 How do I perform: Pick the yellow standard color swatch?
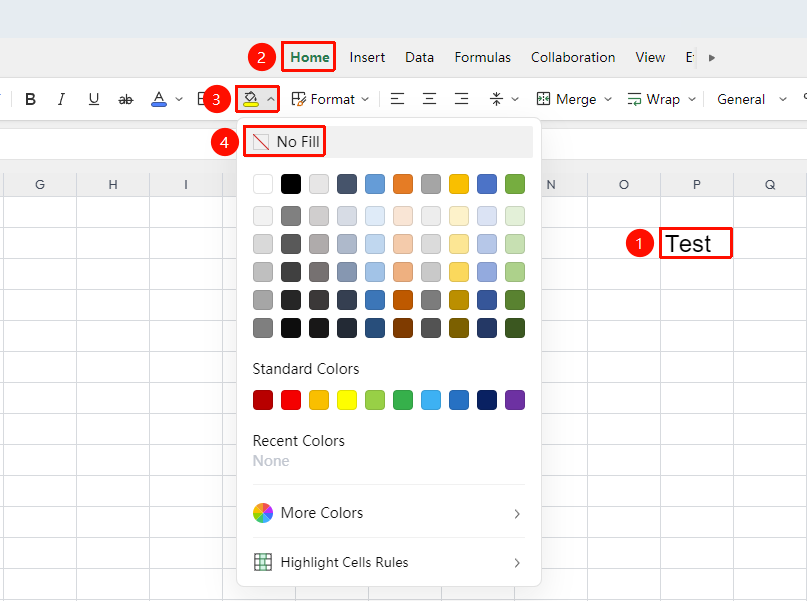coord(347,400)
